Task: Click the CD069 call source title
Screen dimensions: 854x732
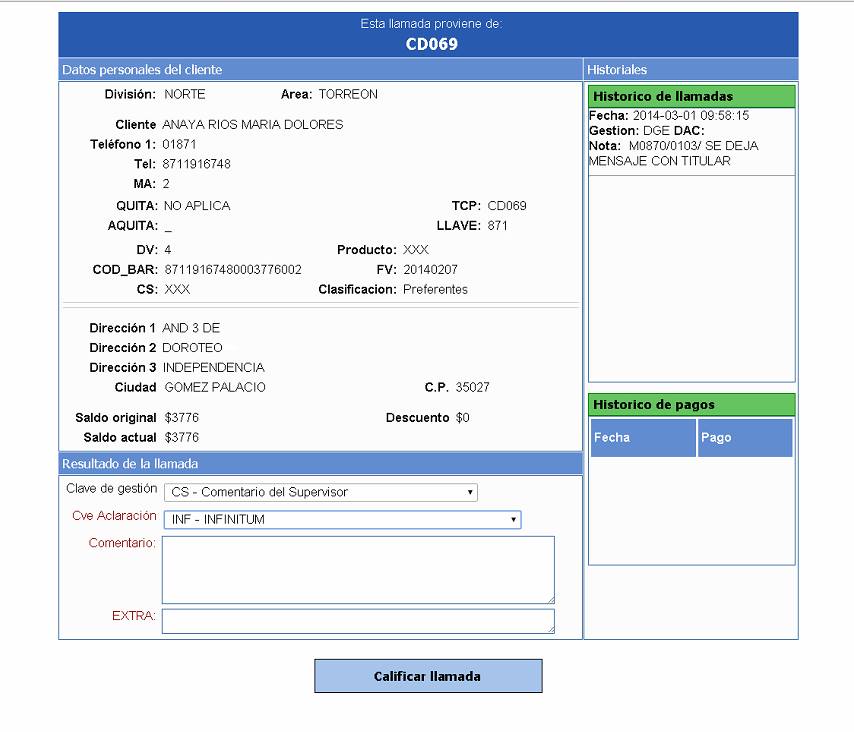Action: 431,44
